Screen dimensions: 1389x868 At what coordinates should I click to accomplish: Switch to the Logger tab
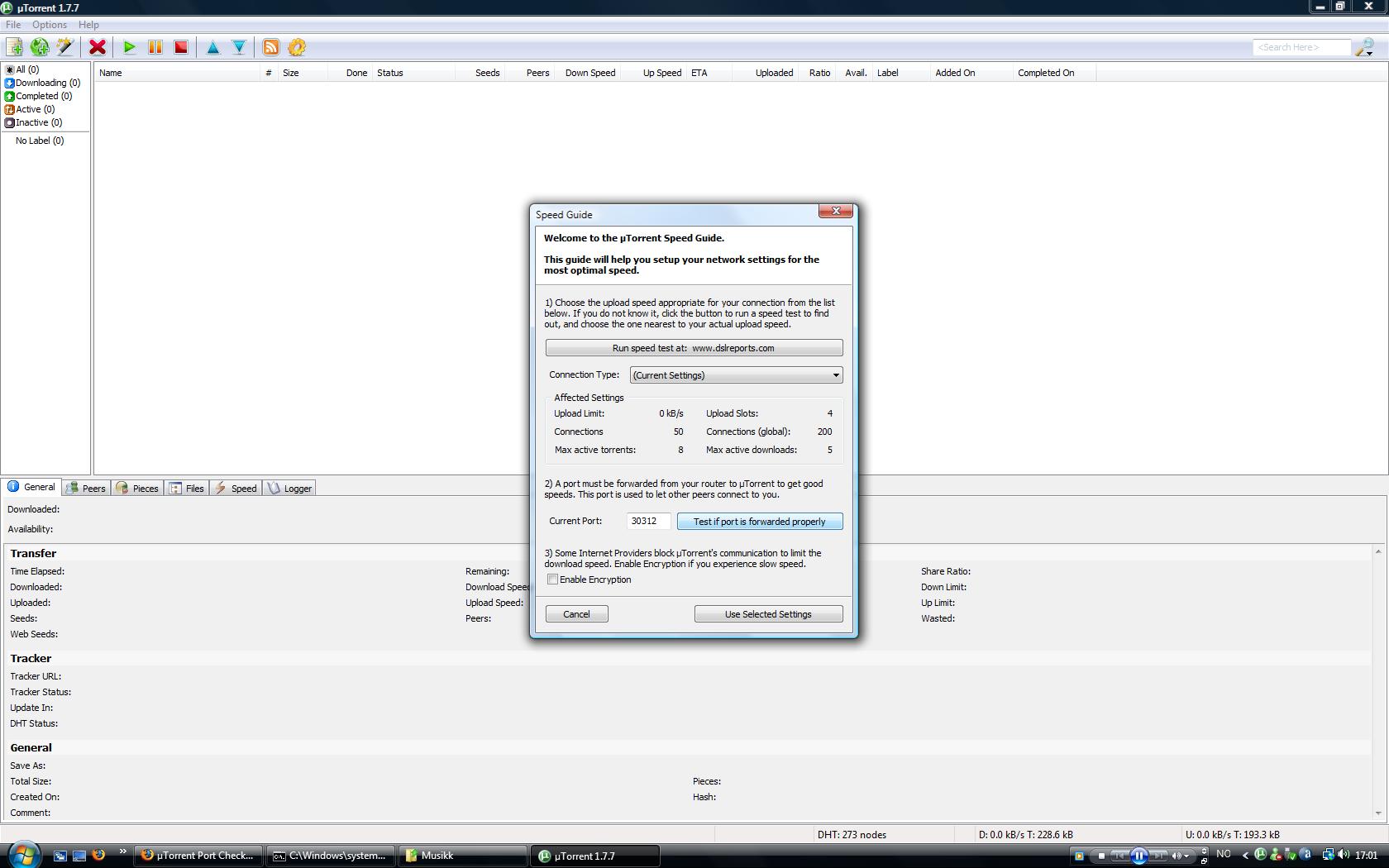289,489
